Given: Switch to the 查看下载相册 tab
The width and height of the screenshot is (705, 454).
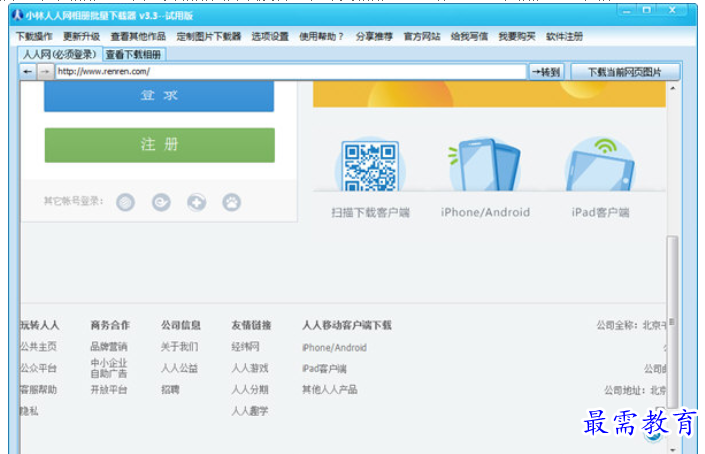Looking at the screenshot, I should pos(134,55).
